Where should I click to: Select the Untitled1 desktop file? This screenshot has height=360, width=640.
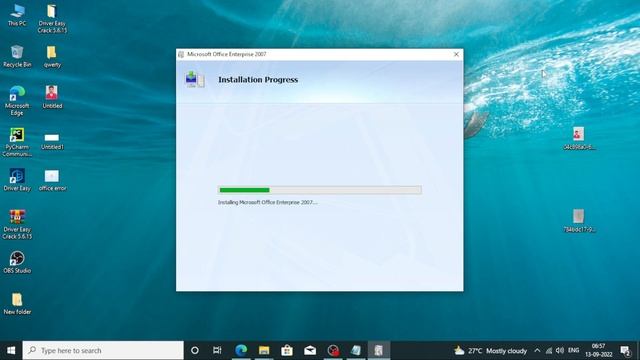(52, 141)
